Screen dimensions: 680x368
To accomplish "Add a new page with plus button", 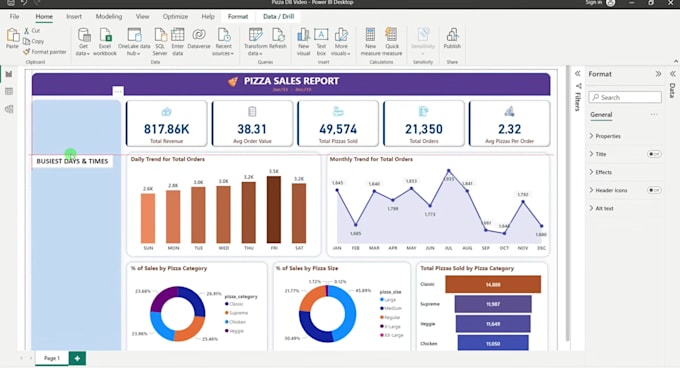I will 77,358.
